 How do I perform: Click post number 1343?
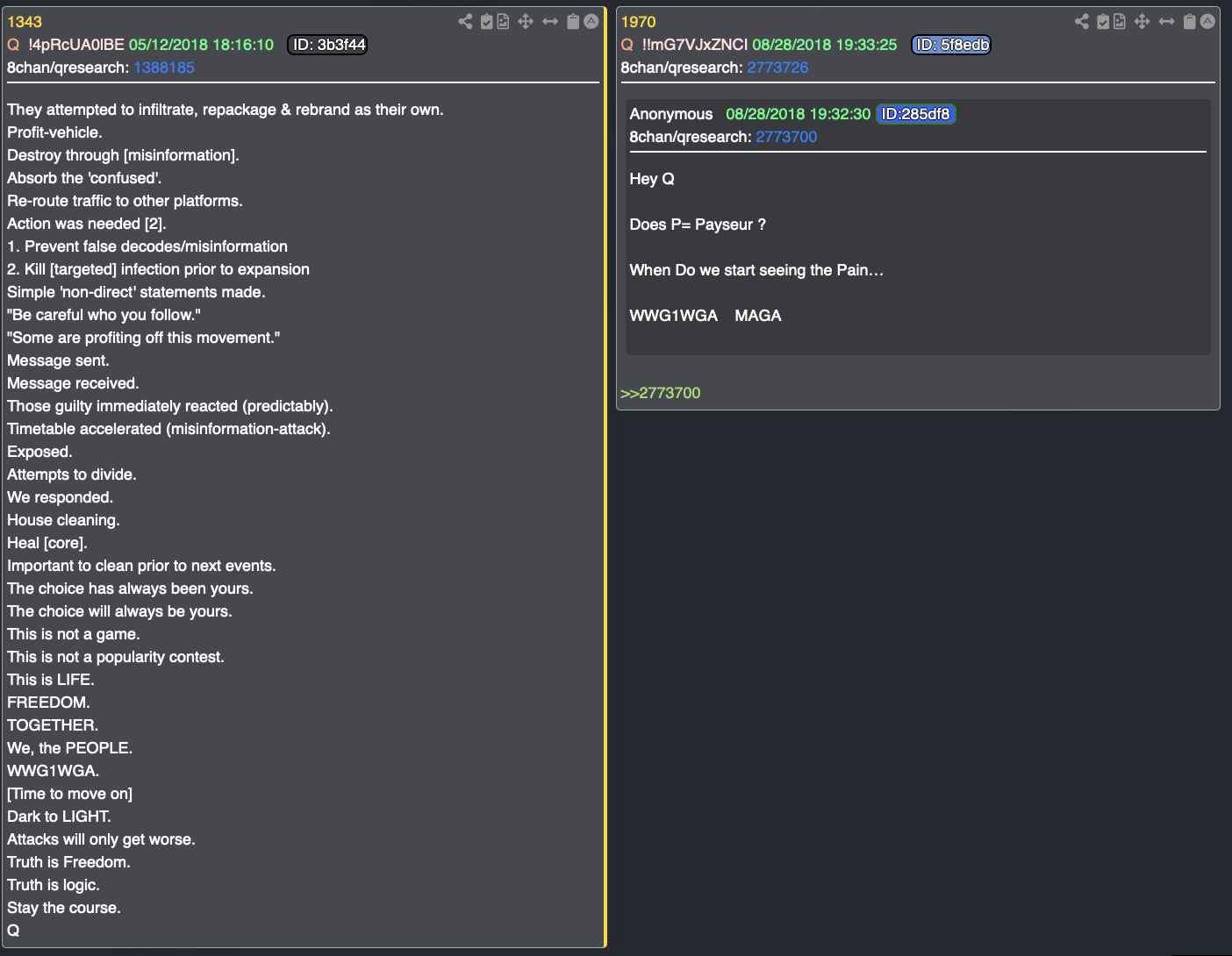(25, 22)
